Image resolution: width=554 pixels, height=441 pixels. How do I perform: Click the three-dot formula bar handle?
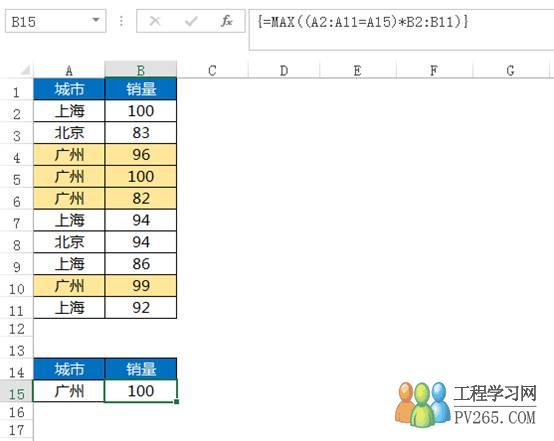pyautogui.click(x=121, y=21)
